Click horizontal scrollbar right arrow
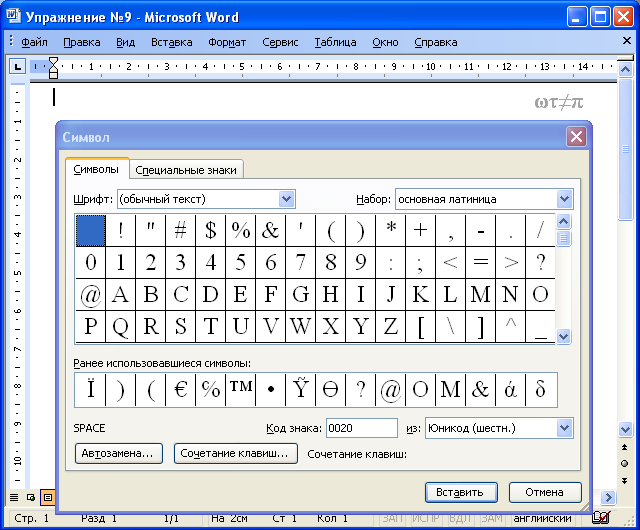Viewport: 640px width, 530px height. click(608, 497)
